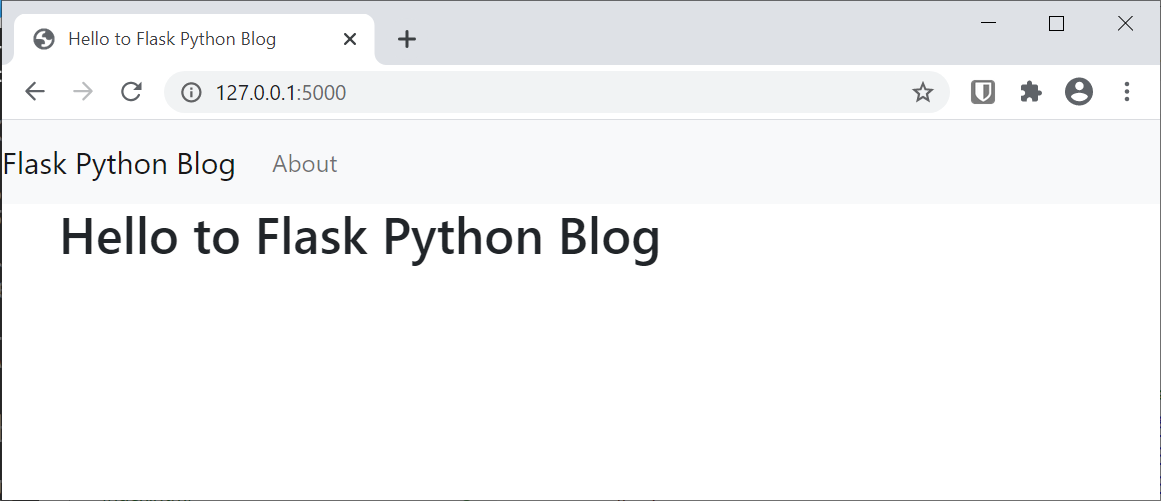View site information icon in address bar
The image size is (1161, 501).
pos(191,93)
